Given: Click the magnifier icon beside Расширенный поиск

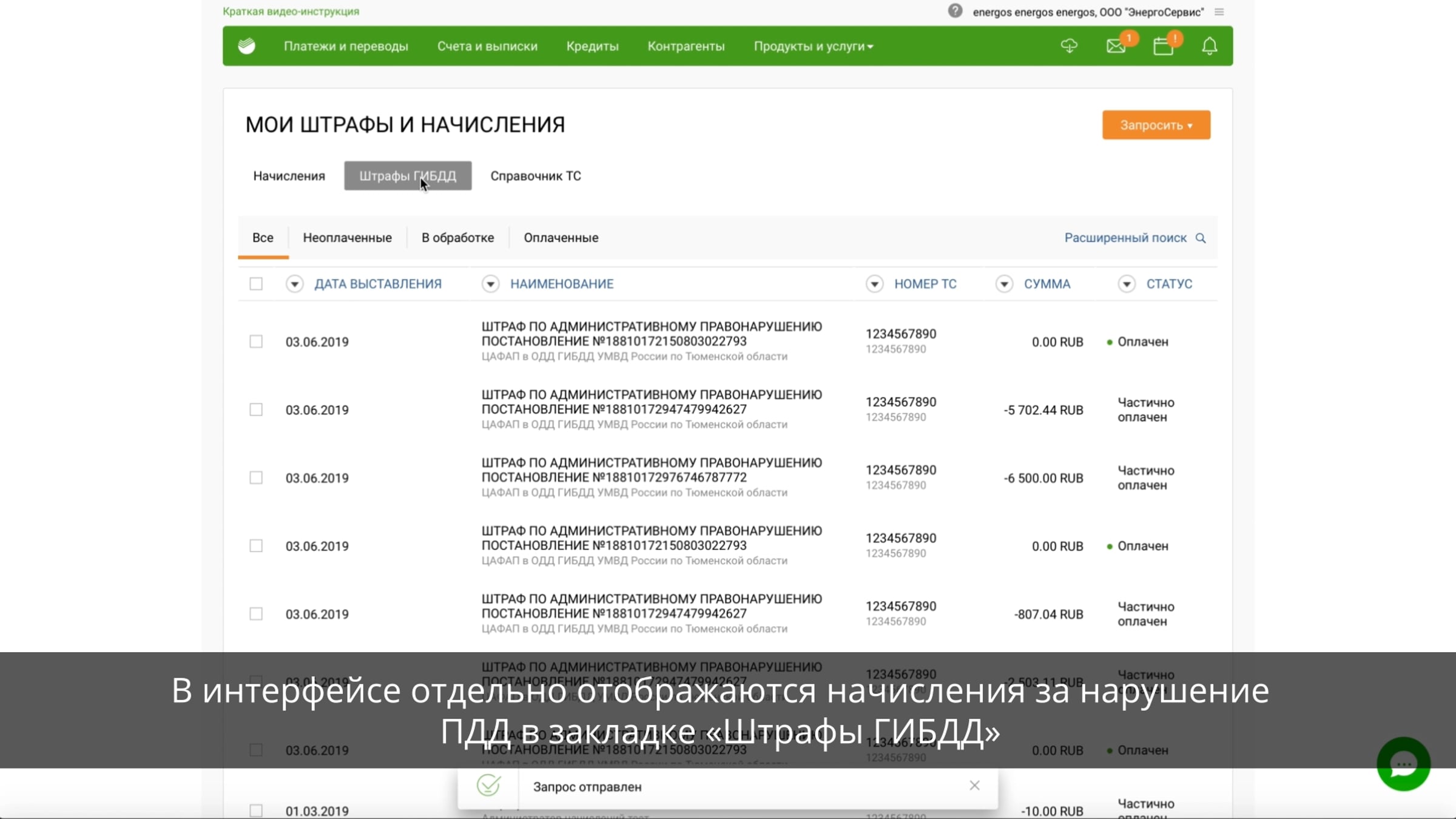Looking at the screenshot, I should [x=1201, y=238].
